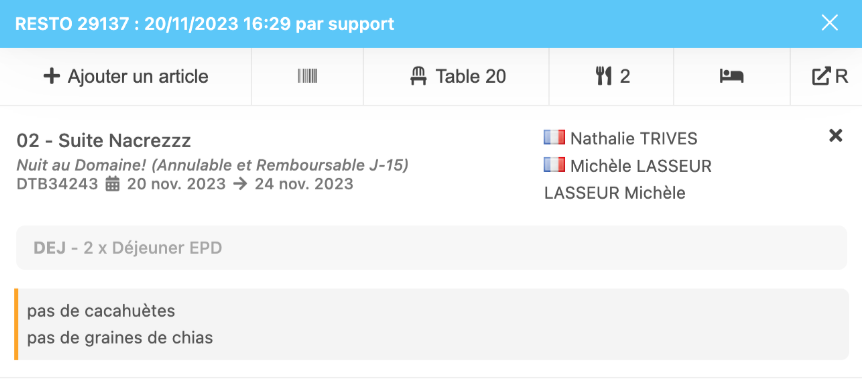The width and height of the screenshot is (862, 382).
Task: Click French flag next to Nathalie TRIVES
Action: [x=554, y=137]
